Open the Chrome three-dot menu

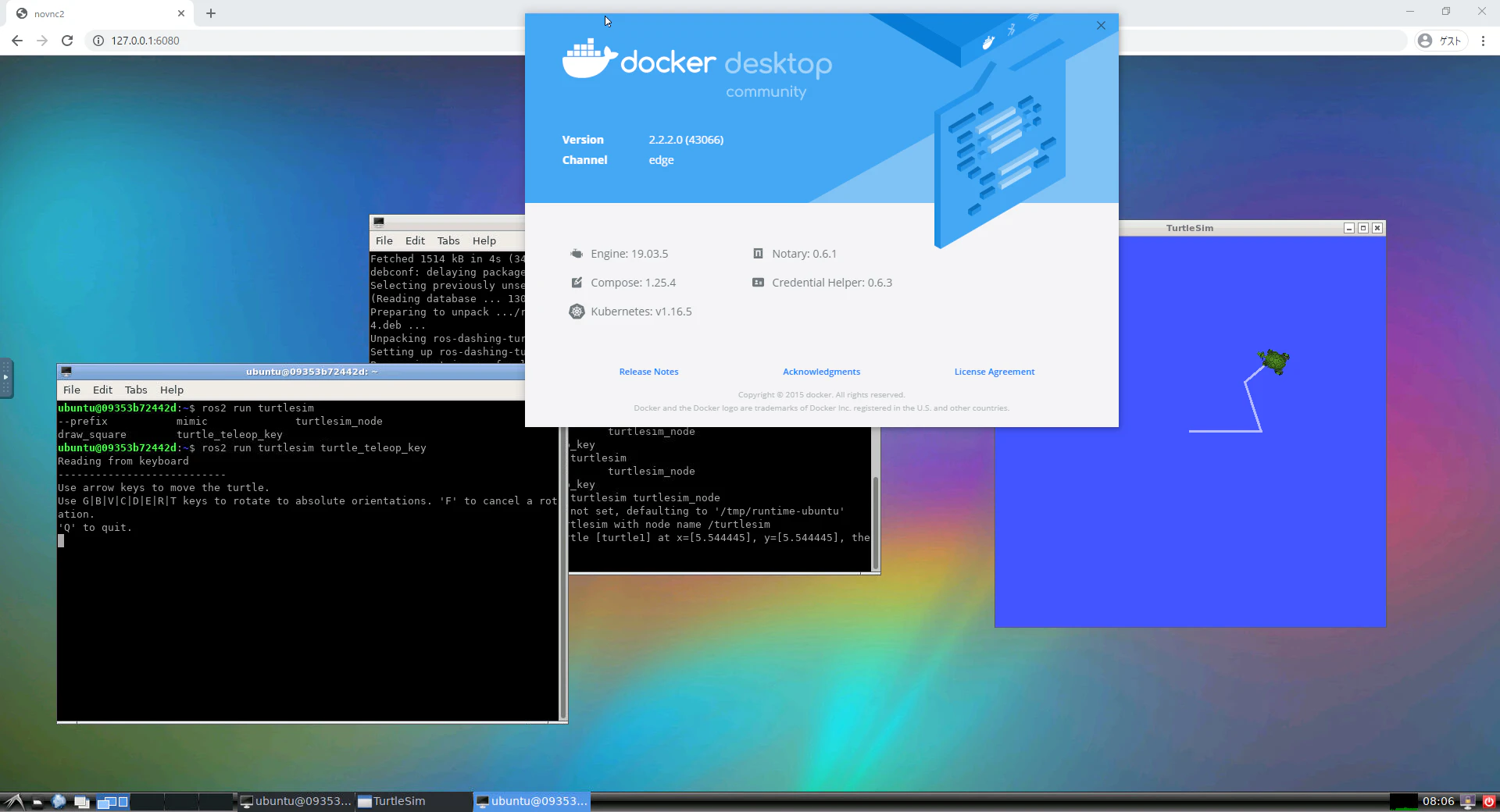[x=1483, y=41]
